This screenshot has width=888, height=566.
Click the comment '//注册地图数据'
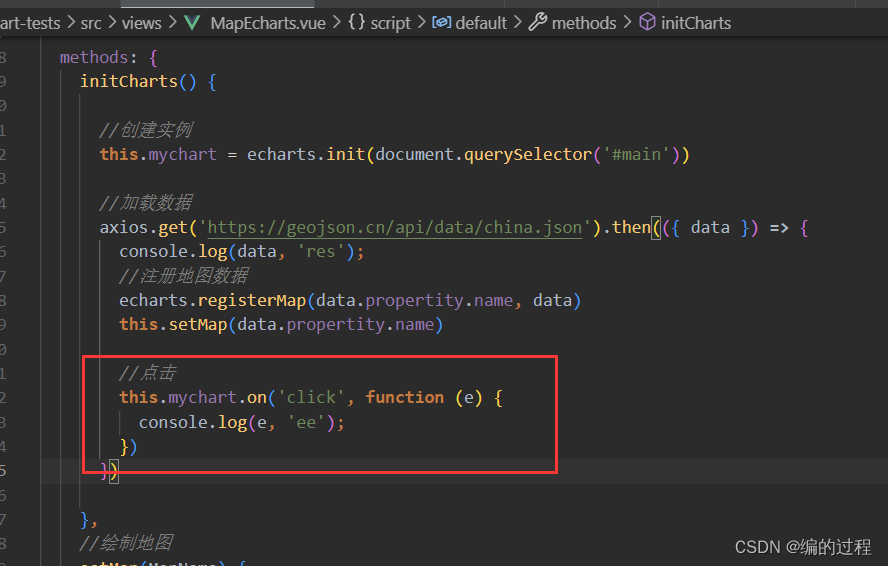(x=183, y=276)
